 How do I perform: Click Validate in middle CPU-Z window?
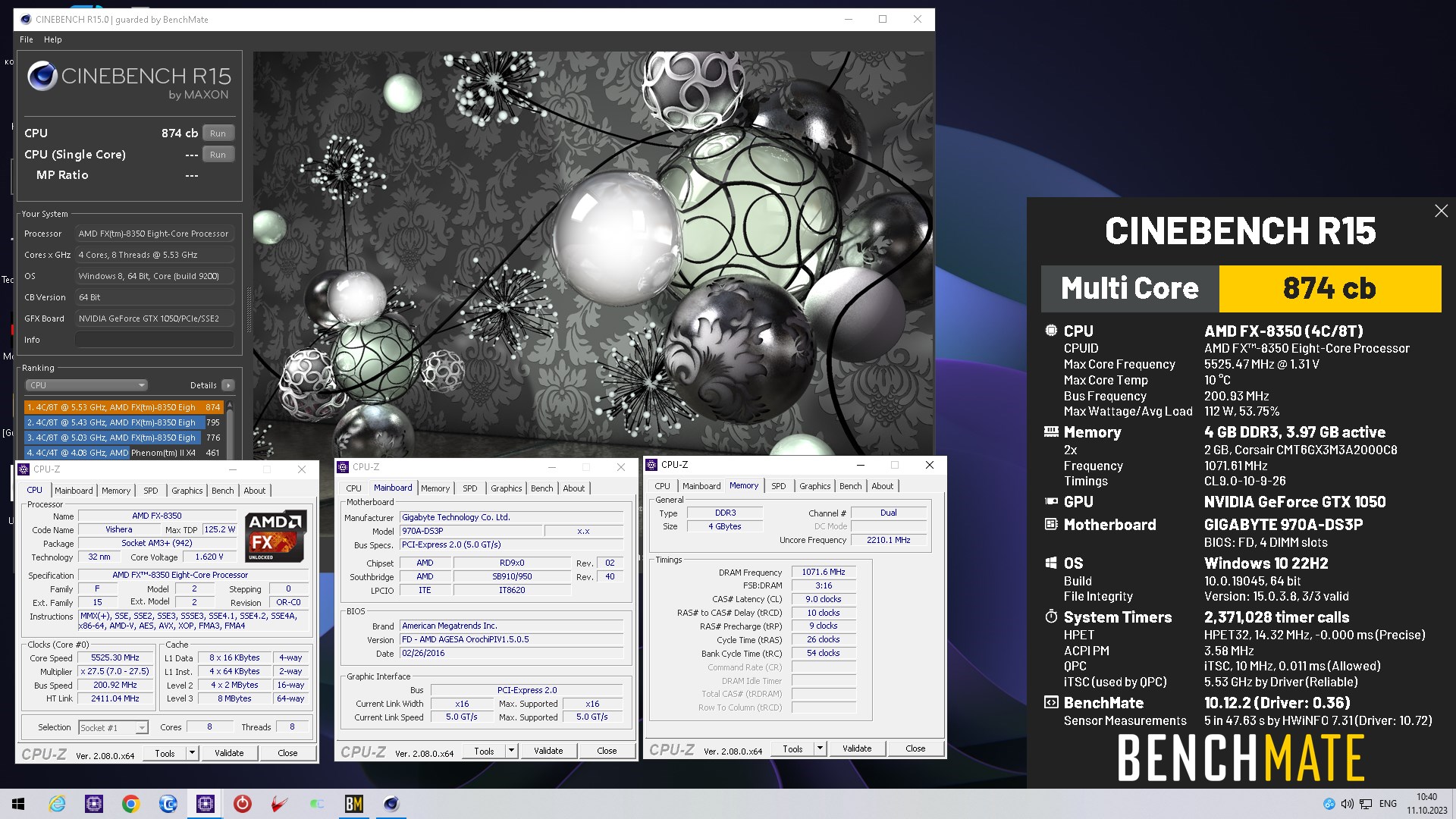coord(548,751)
